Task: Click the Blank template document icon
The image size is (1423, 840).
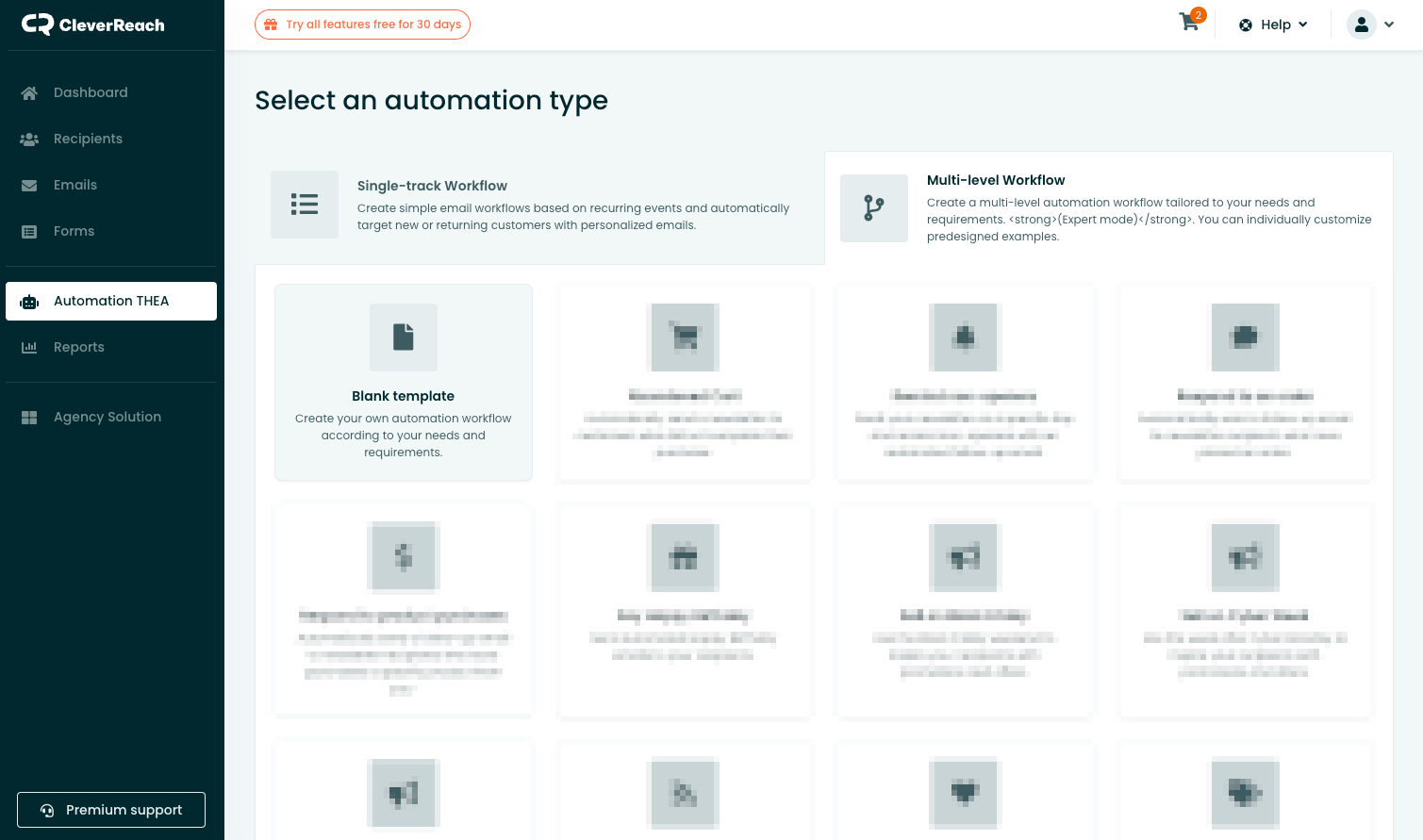Action: pyautogui.click(x=404, y=337)
